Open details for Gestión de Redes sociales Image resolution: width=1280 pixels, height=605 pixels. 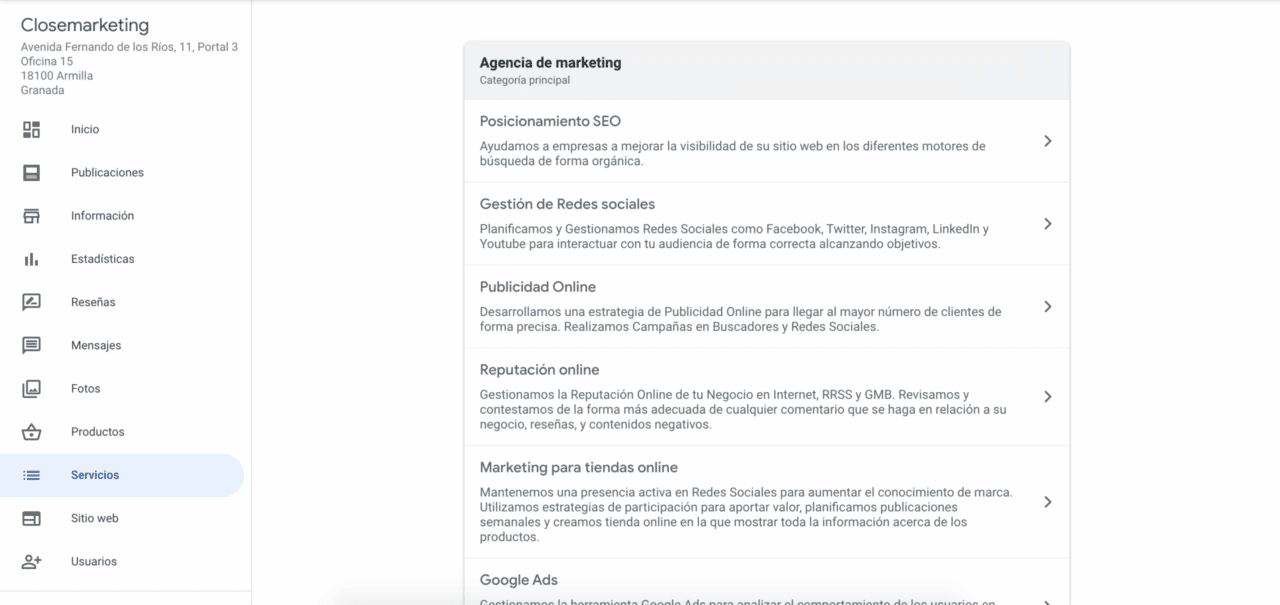click(1048, 224)
